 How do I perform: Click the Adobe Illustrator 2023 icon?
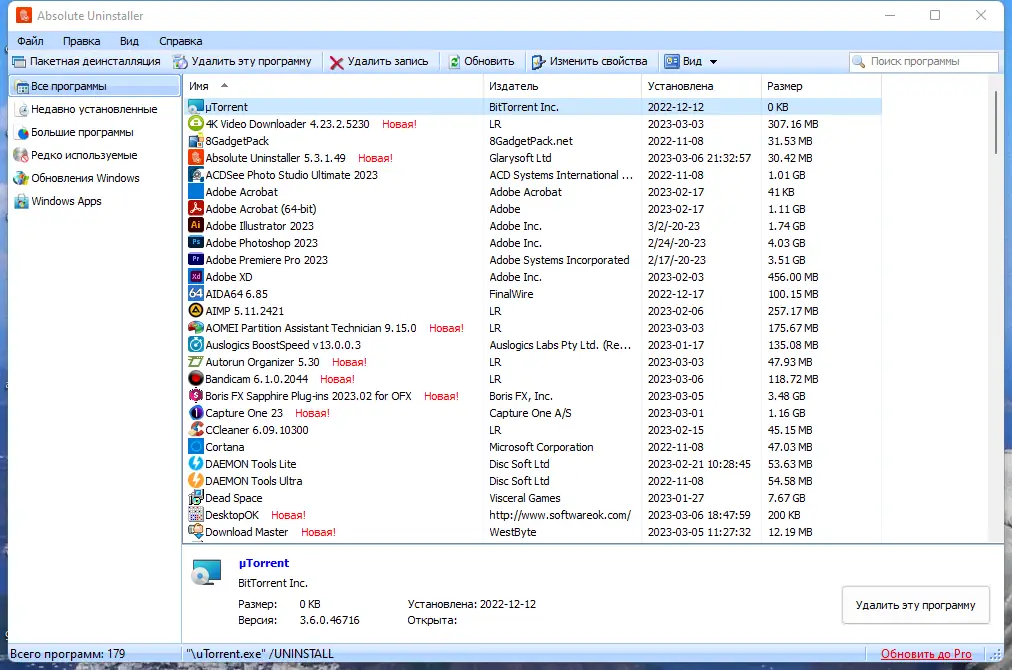[196, 225]
